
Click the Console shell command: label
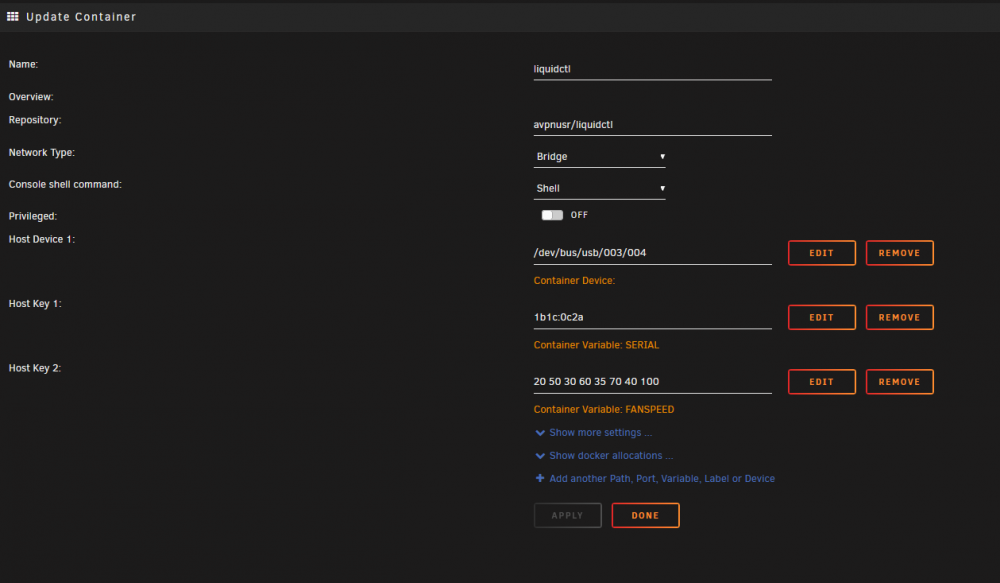pos(65,184)
